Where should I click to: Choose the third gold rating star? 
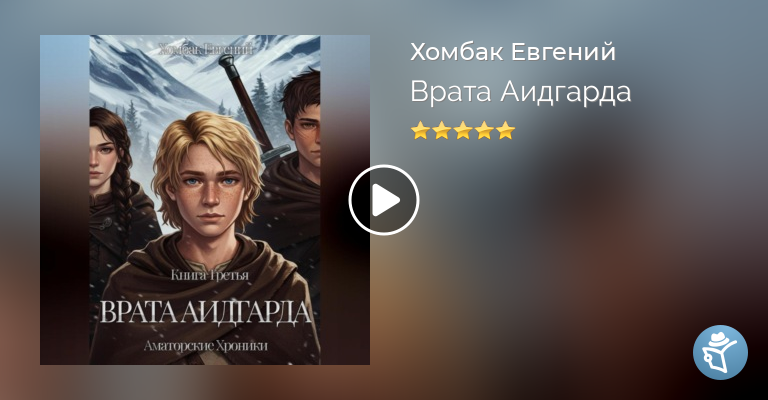click(462, 131)
